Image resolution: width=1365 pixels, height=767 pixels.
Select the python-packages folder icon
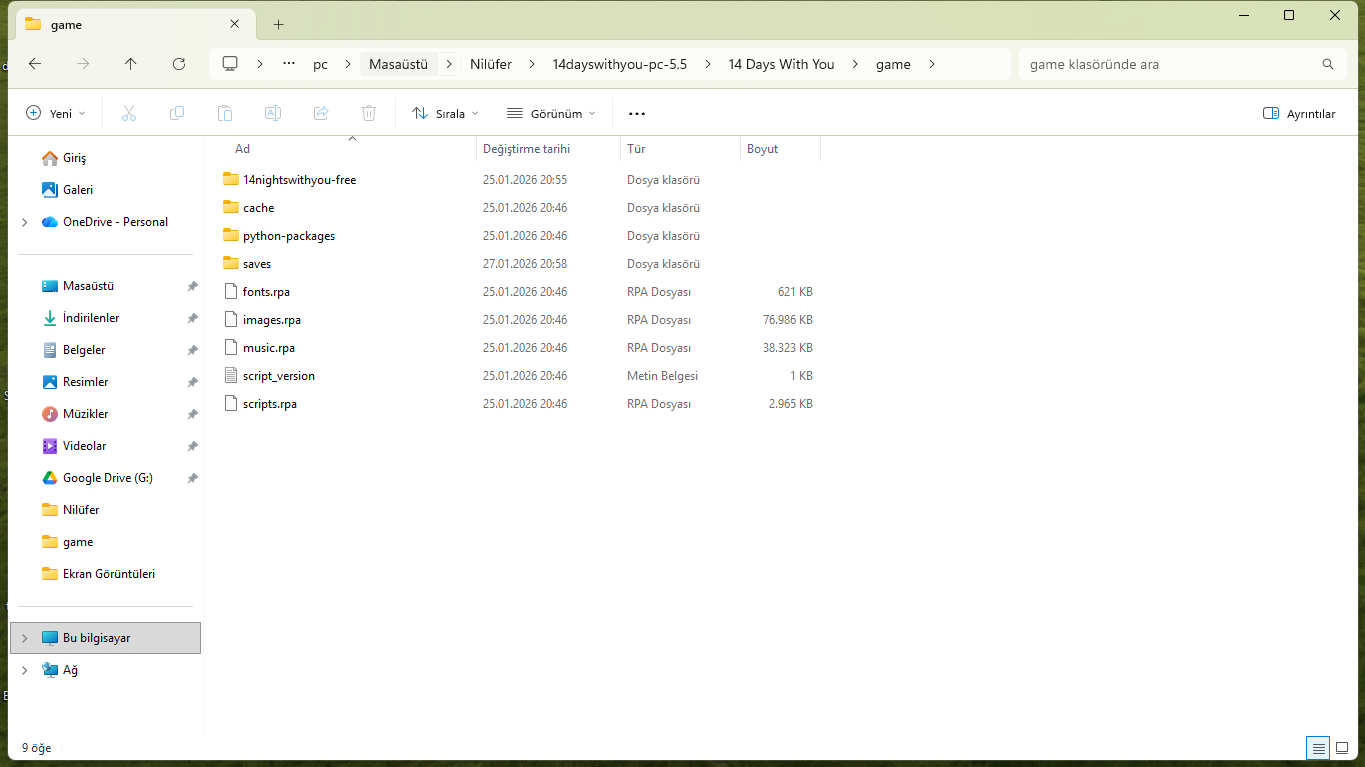(x=231, y=236)
